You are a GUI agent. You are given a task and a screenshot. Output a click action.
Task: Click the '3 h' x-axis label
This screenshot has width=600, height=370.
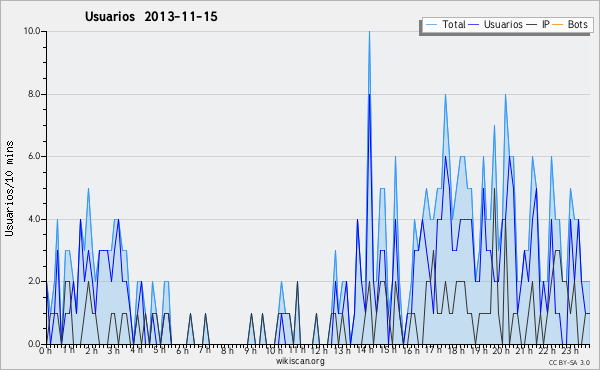(x=113, y=351)
